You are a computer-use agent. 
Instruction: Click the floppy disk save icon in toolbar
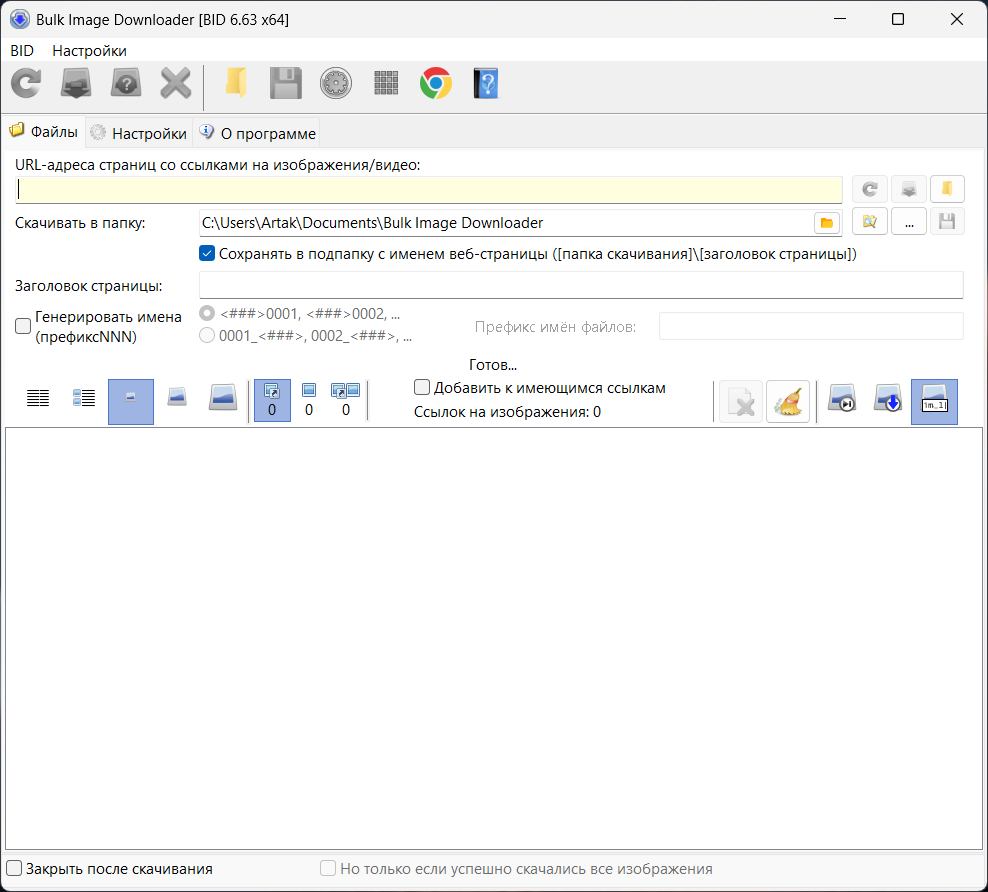tap(286, 83)
